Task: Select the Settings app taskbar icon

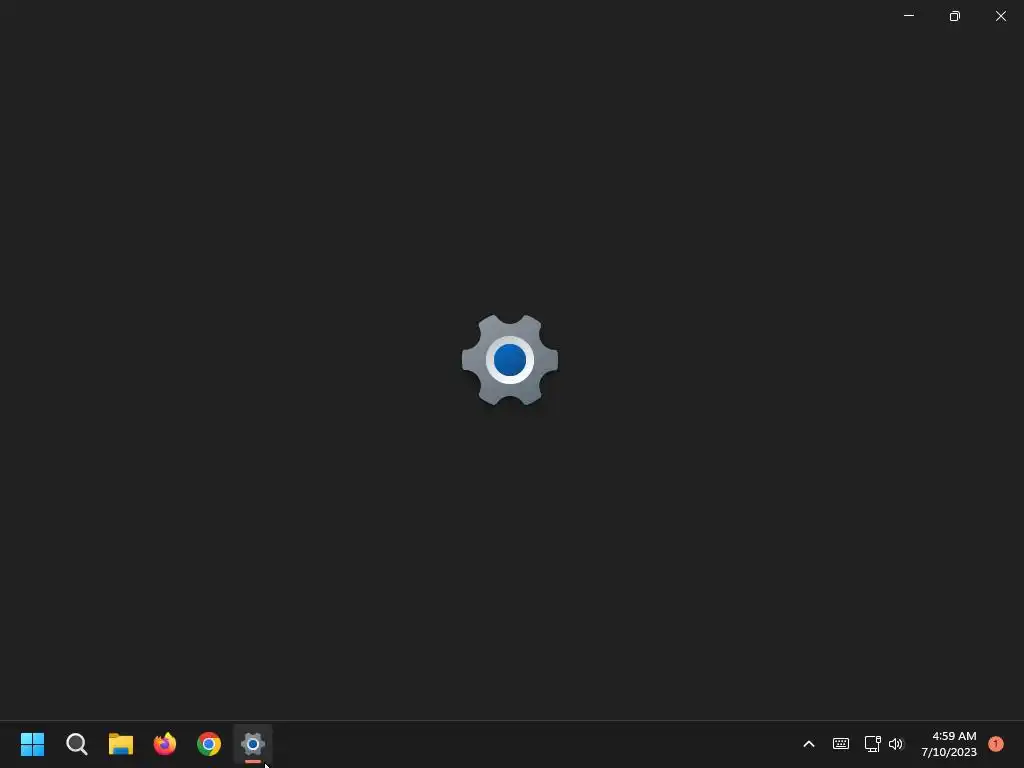Action: pos(253,744)
